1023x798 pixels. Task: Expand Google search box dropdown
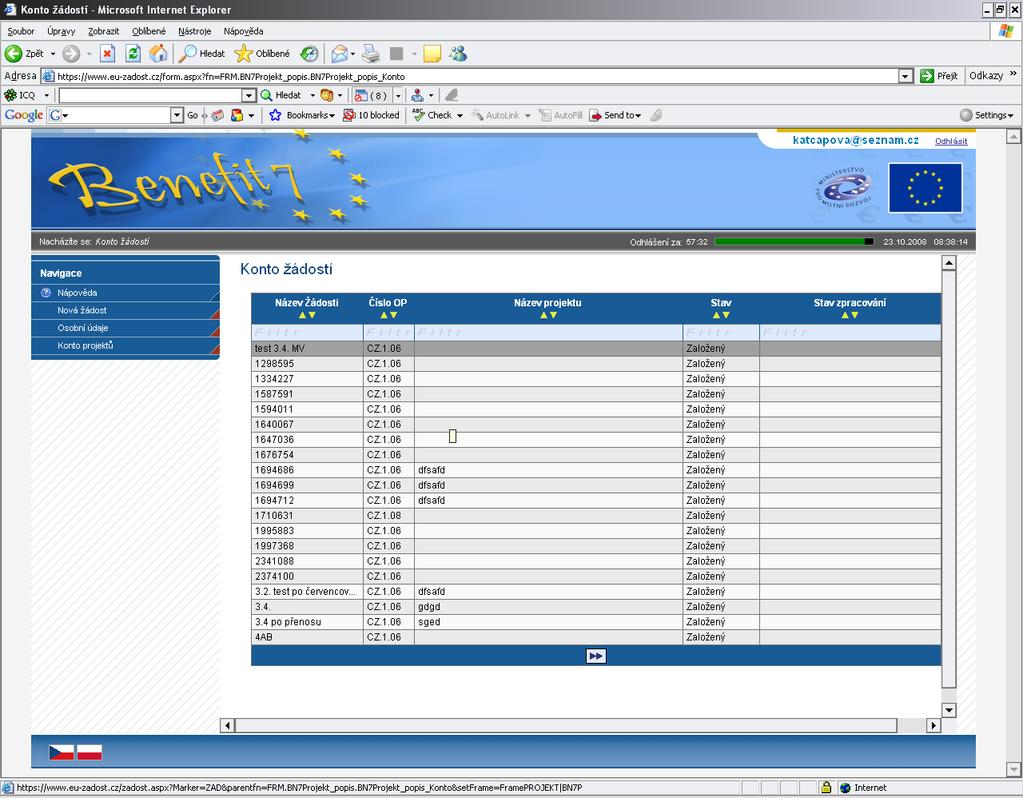177,115
